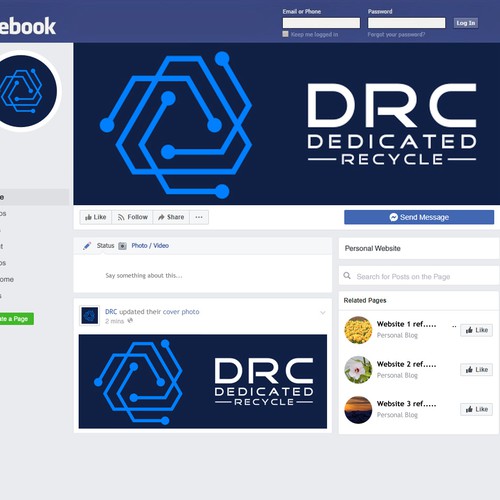
Task: Select the Photo / Video tab
Action: [150, 246]
